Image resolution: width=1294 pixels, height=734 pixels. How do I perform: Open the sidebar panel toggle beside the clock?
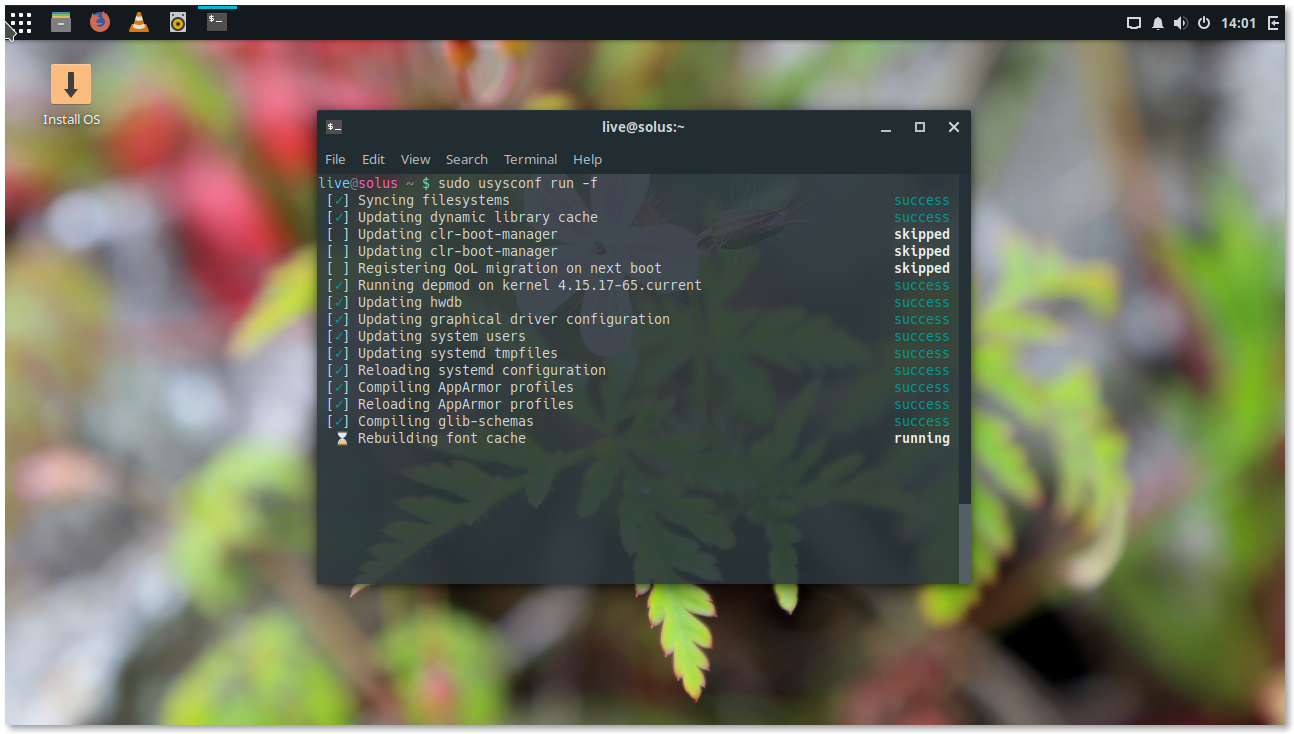[x=1274, y=23]
